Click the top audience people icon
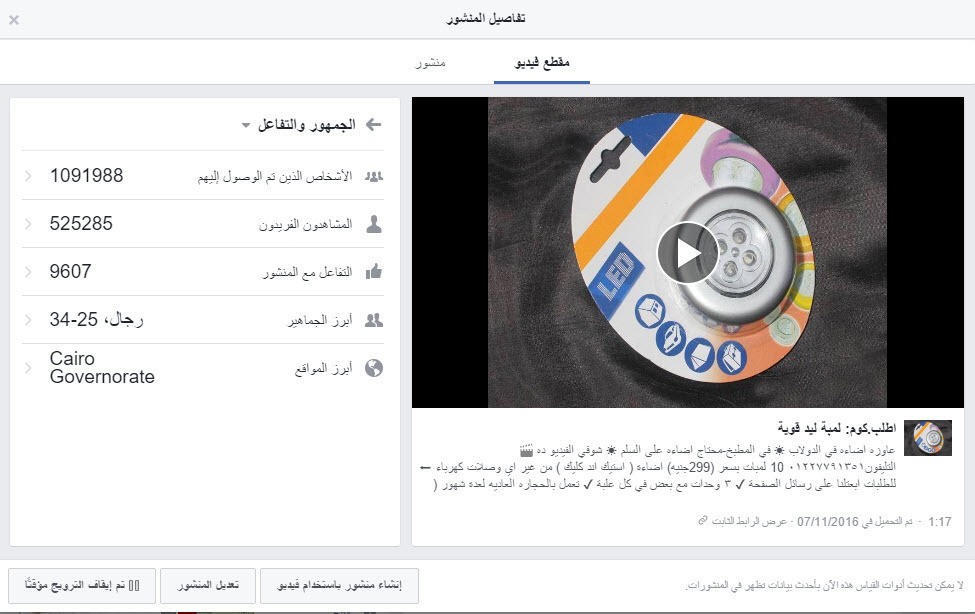Screen dimensions: 975x614 (374, 320)
